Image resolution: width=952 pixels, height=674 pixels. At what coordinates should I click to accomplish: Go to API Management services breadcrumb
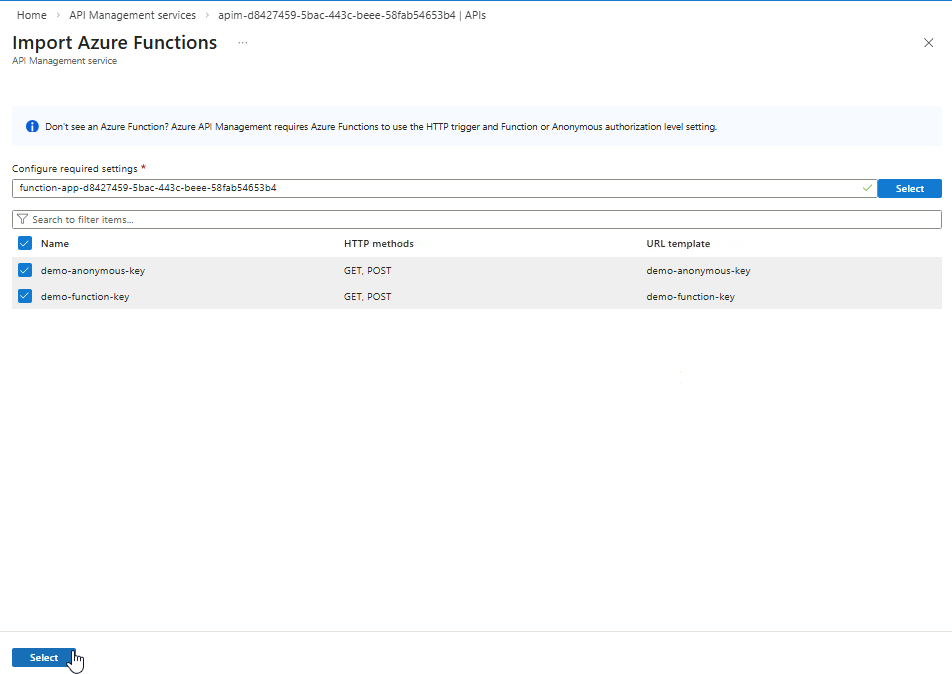tap(132, 15)
